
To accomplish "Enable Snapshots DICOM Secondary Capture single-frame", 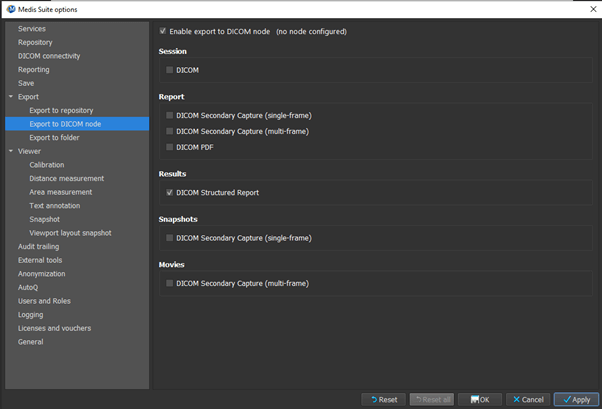I will 170,238.
